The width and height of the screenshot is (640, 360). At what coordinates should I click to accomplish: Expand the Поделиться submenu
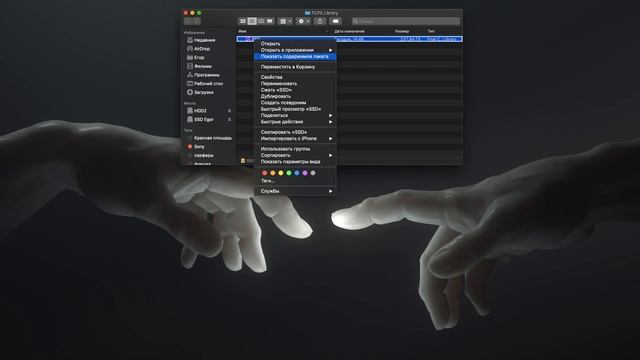pos(295,116)
